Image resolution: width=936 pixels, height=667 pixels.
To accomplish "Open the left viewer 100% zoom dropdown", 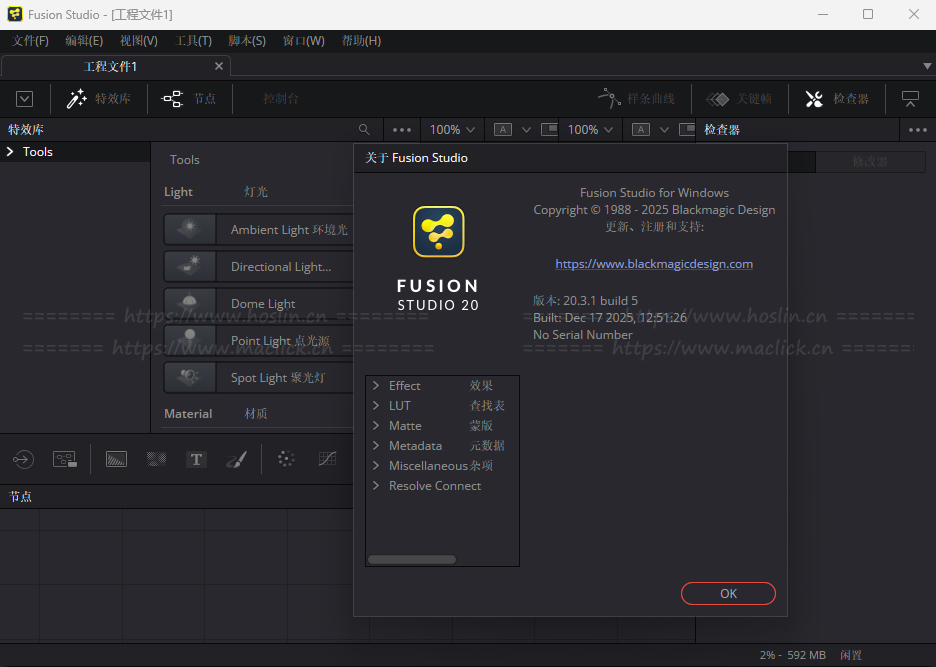I will (452, 130).
